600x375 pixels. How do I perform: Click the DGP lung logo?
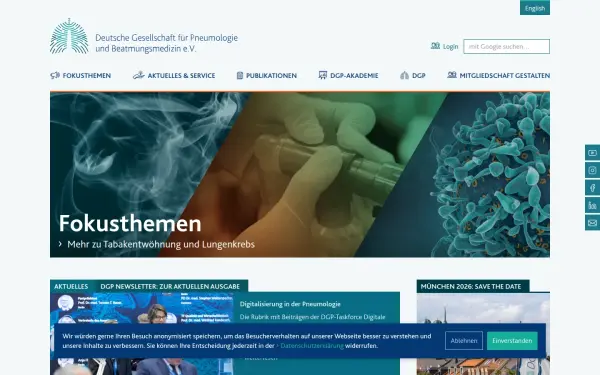click(69, 36)
